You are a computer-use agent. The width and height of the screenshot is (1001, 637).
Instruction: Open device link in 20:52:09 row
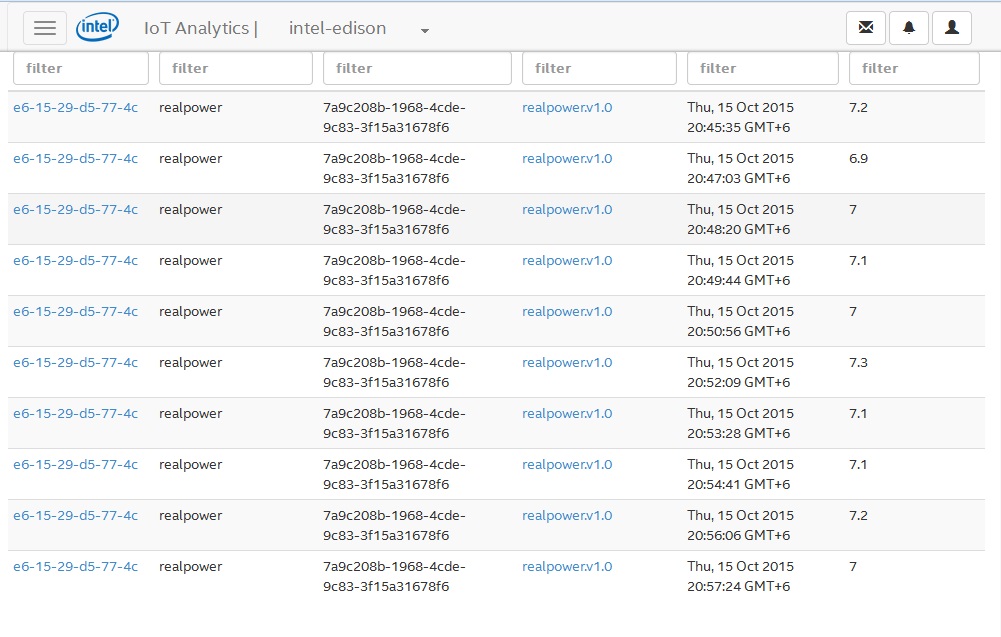[75, 363]
